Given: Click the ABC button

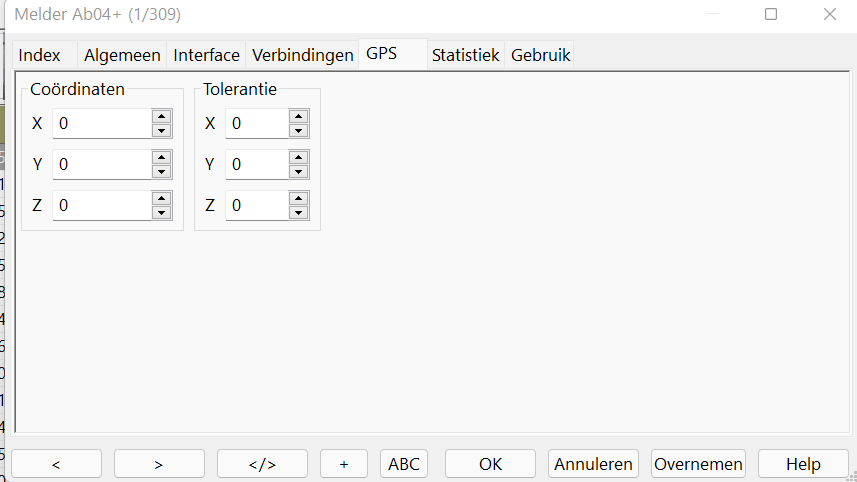Looking at the screenshot, I should point(404,464).
